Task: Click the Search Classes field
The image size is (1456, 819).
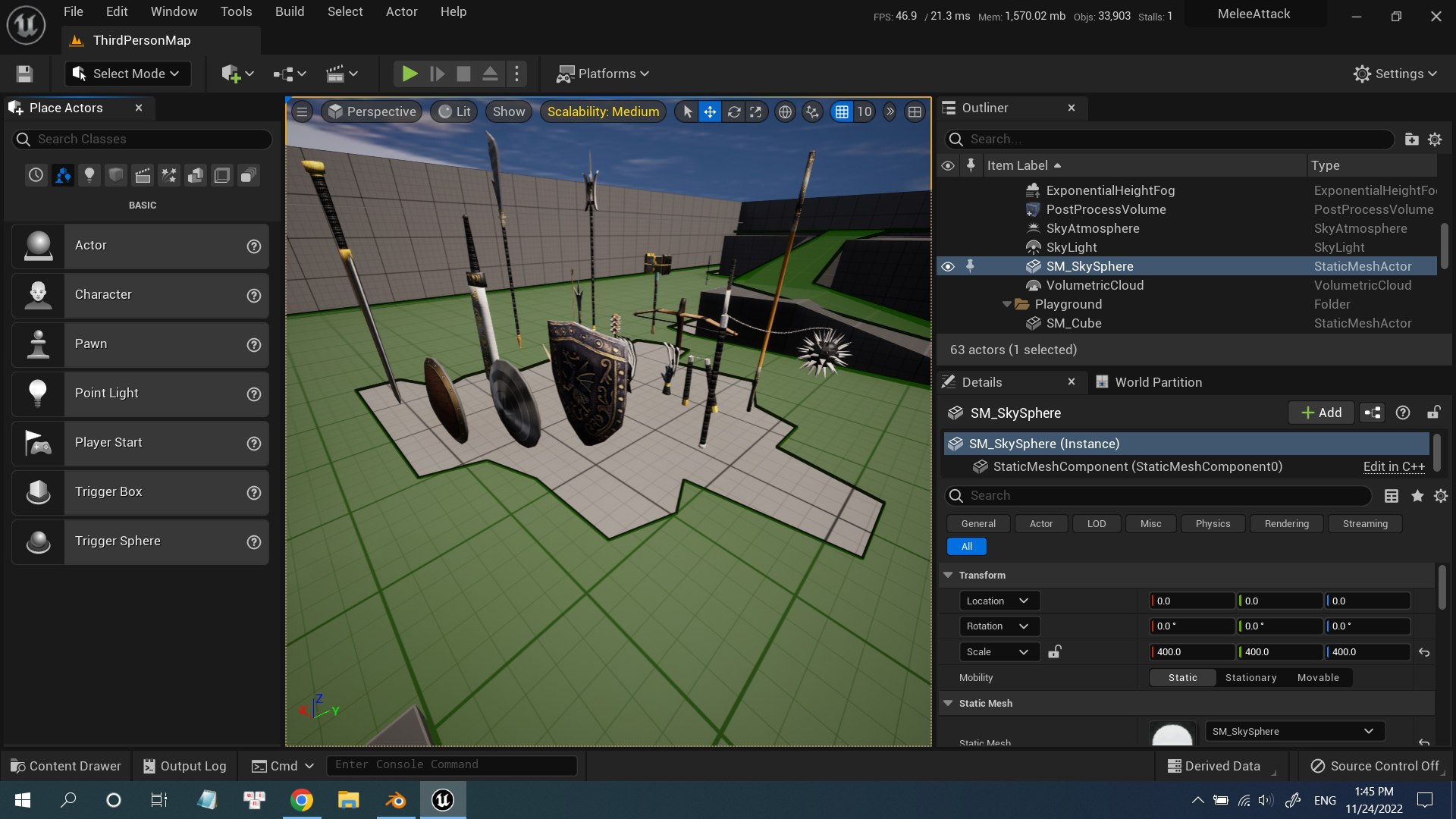Action: (x=142, y=139)
